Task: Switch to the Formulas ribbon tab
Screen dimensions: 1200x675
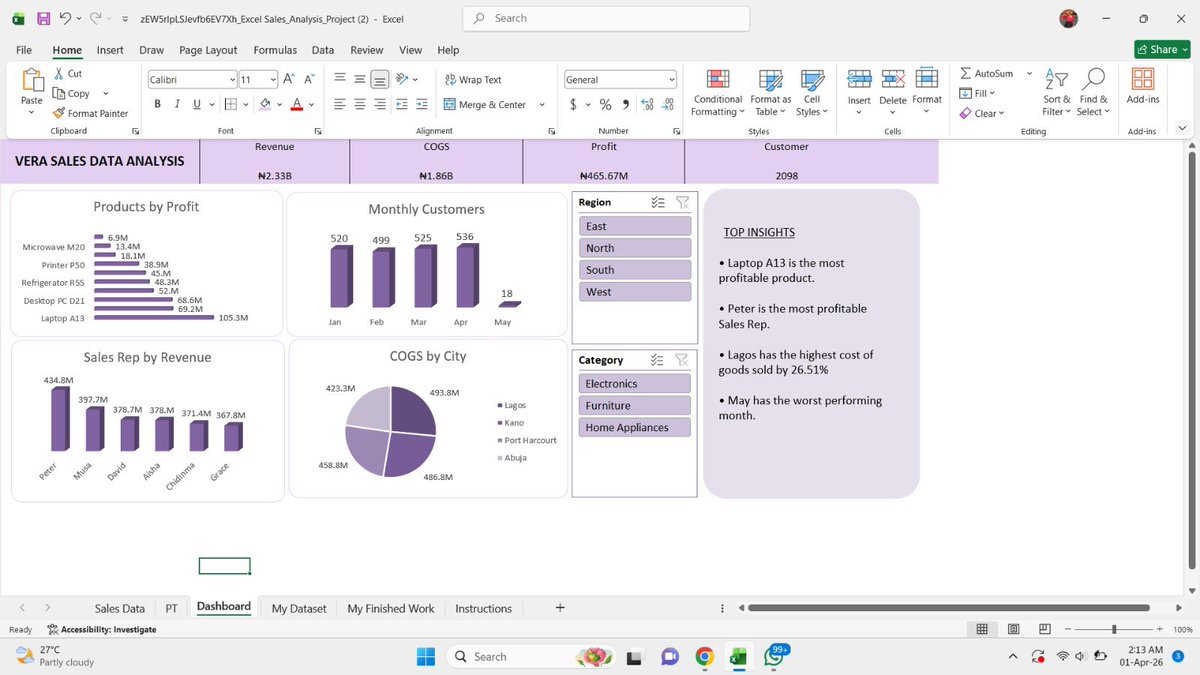Action: (275, 50)
